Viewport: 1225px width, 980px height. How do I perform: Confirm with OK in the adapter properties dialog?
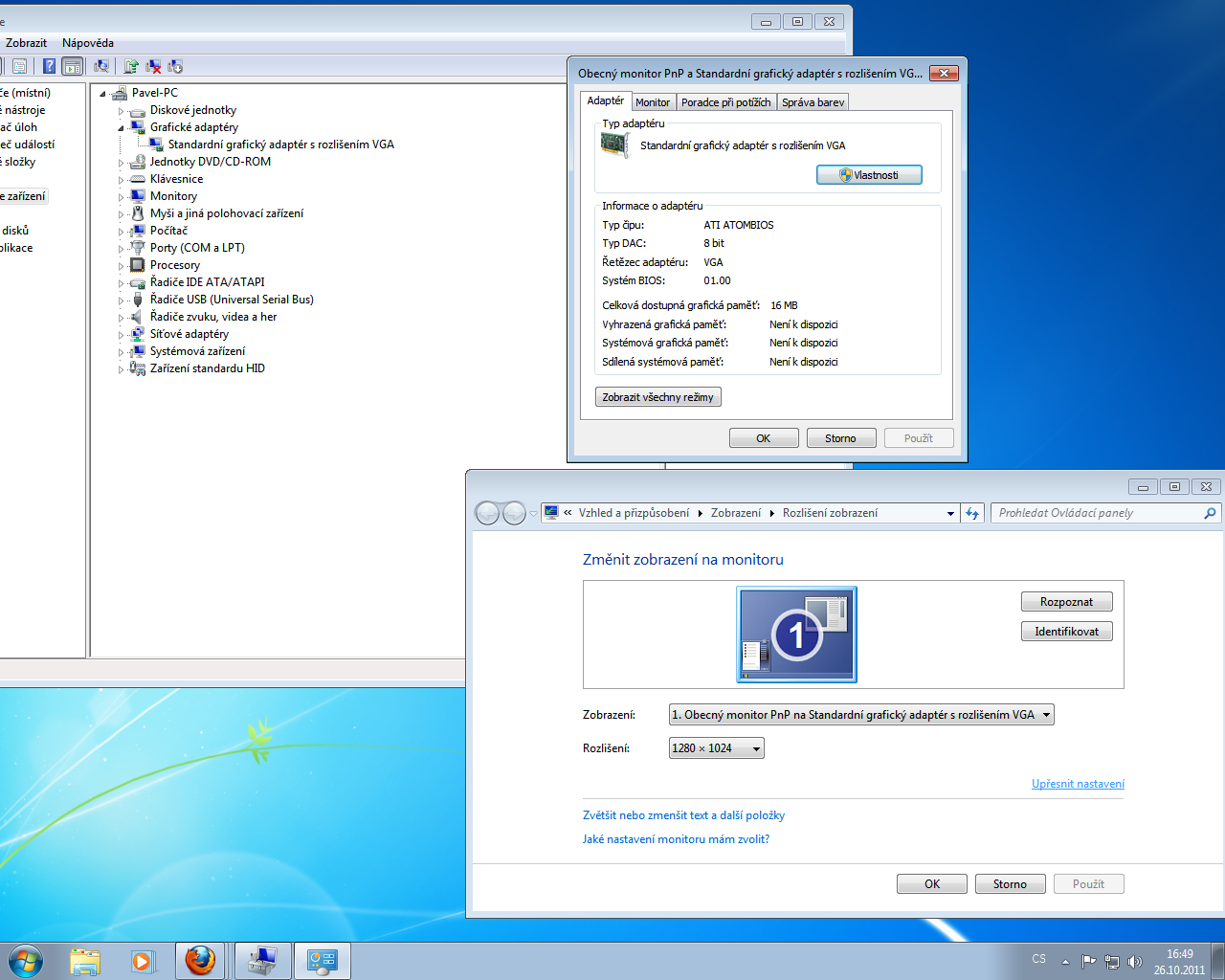(764, 438)
